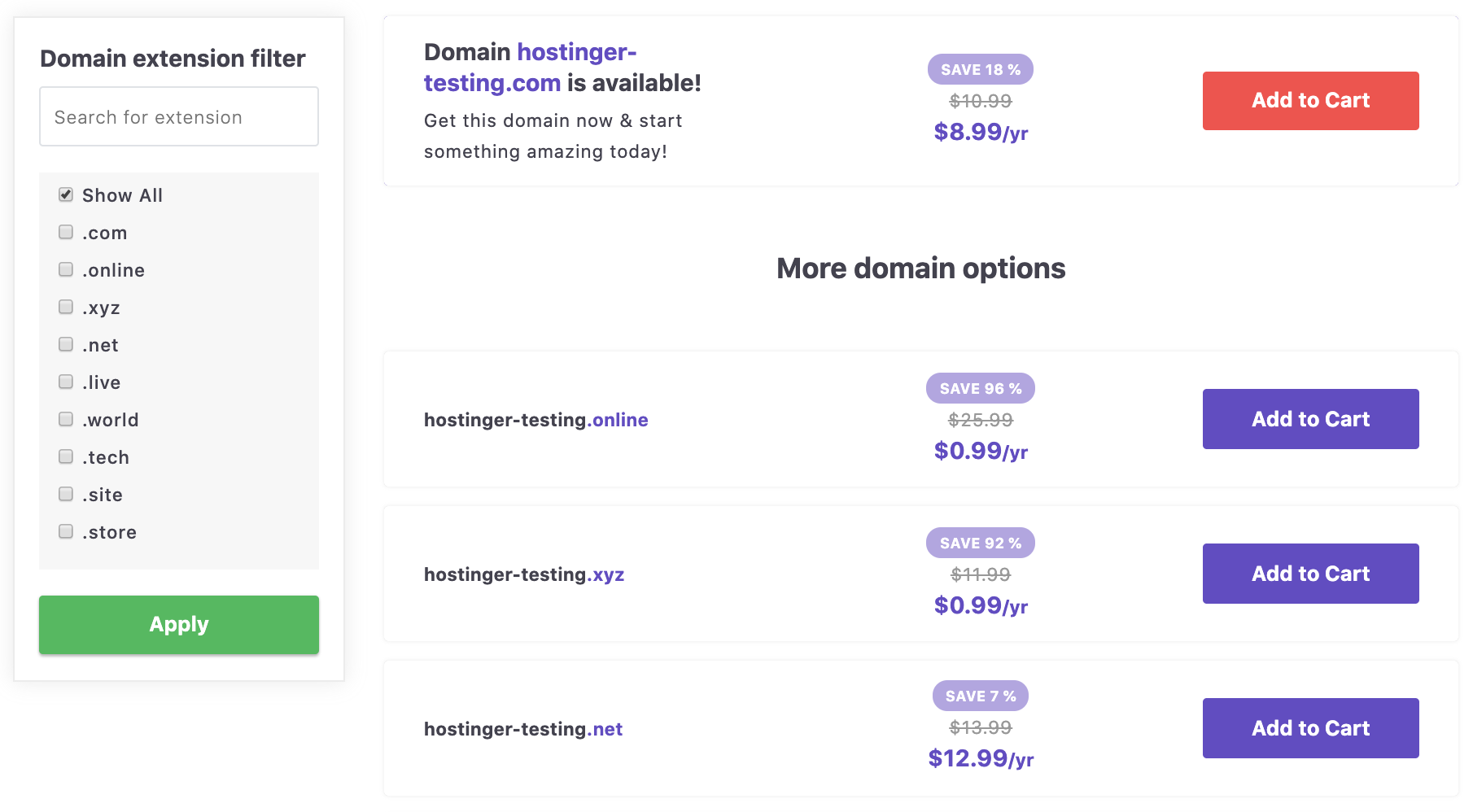
Task: Tick the .tech extension checkbox
Action: coord(66,456)
